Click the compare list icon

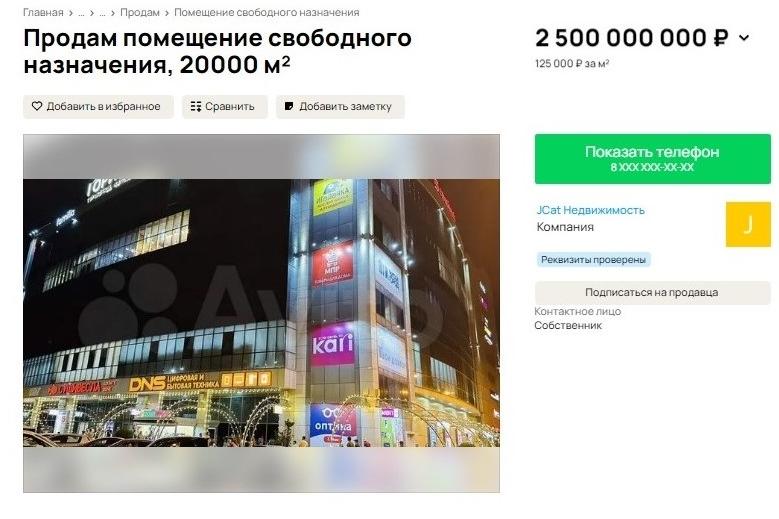[196, 106]
